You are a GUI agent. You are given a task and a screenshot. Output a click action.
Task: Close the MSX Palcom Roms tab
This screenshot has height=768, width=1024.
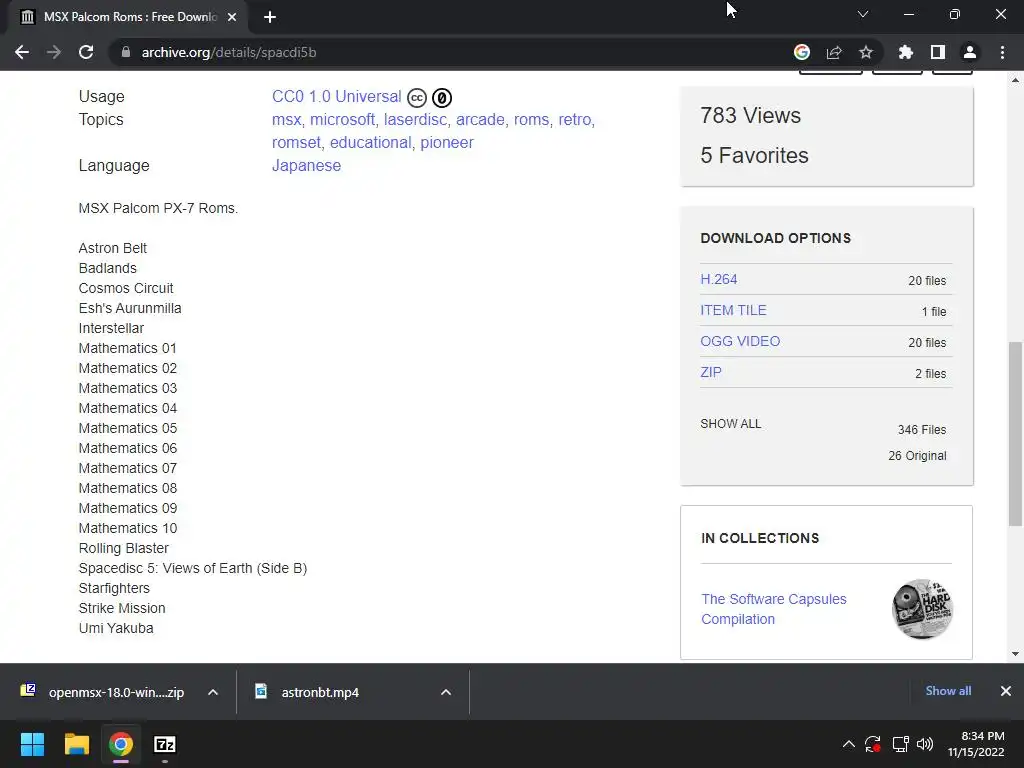tap(232, 17)
